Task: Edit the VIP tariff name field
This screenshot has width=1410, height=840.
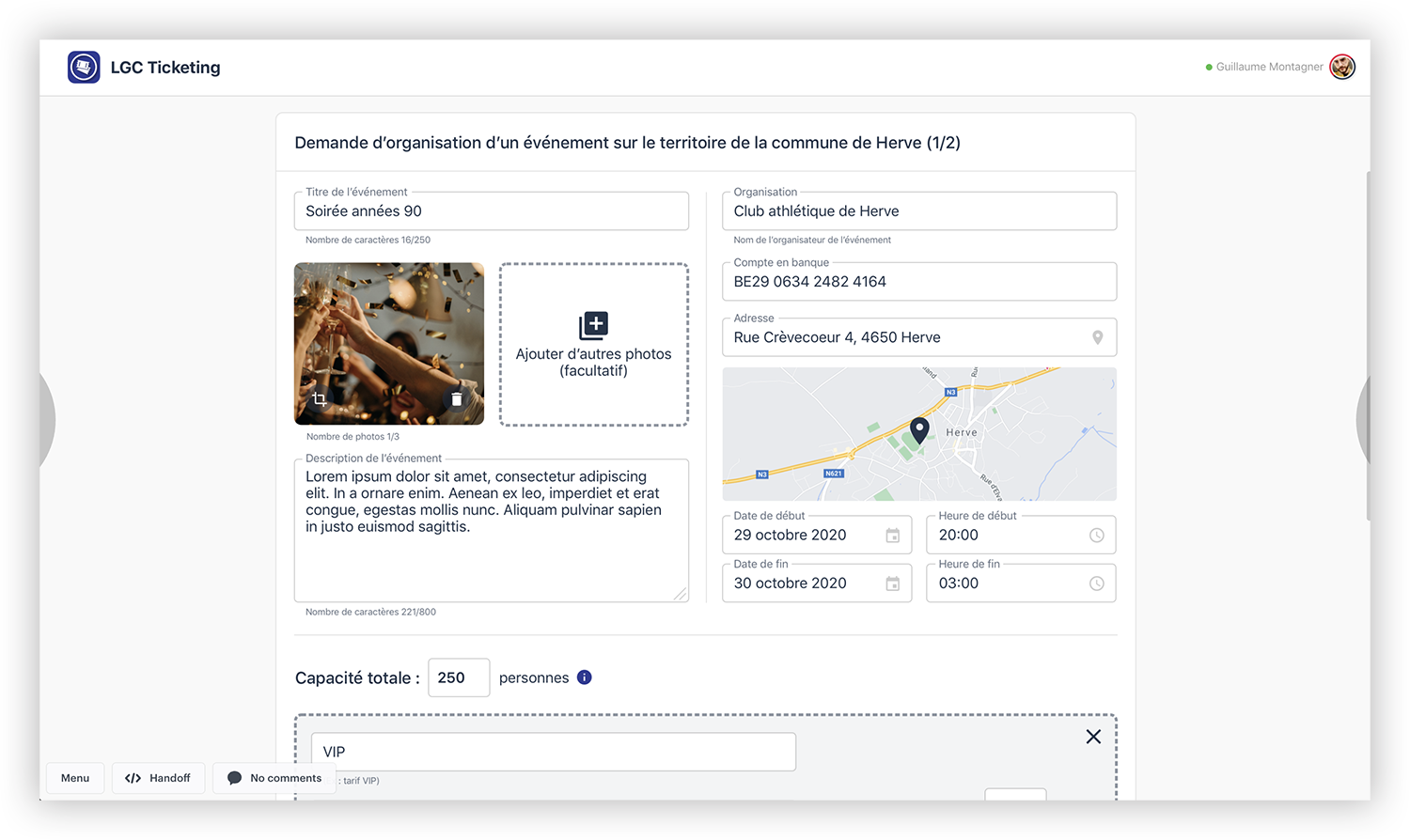Action: click(554, 752)
